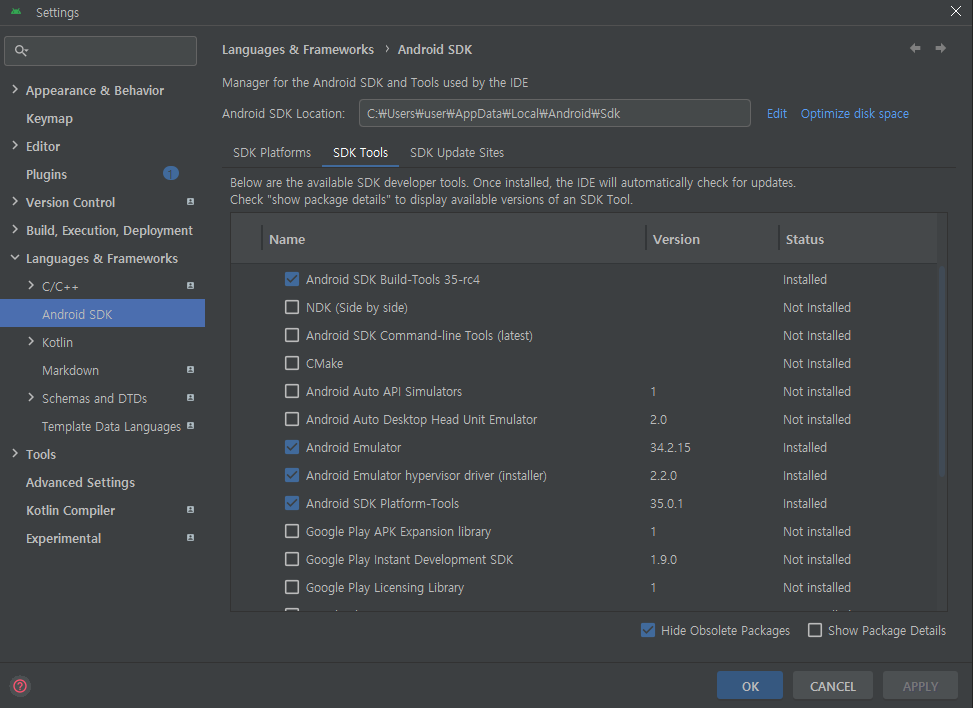Expand the Editor section arrow
The height and width of the screenshot is (708, 973).
tap(15, 145)
